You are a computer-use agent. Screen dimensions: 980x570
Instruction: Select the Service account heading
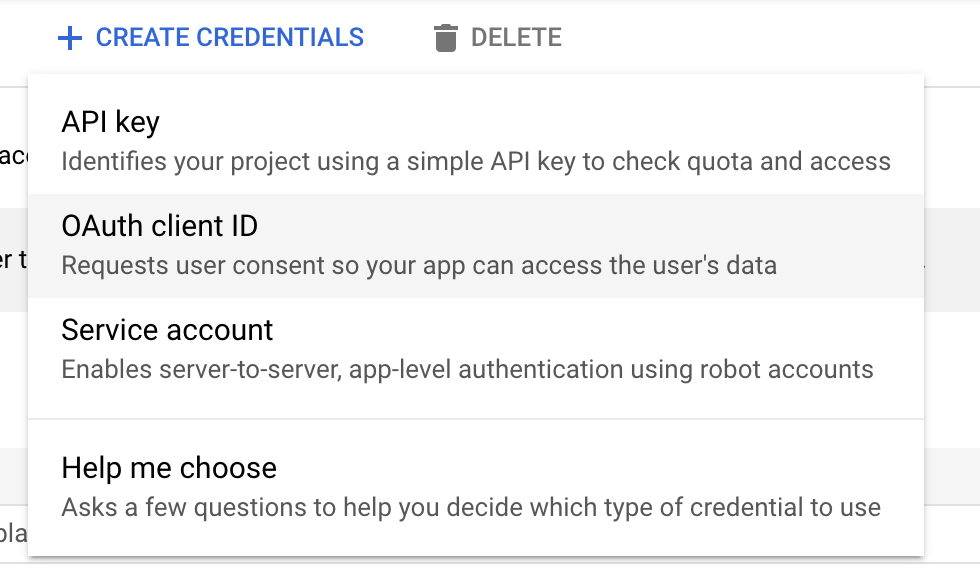point(167,330)
